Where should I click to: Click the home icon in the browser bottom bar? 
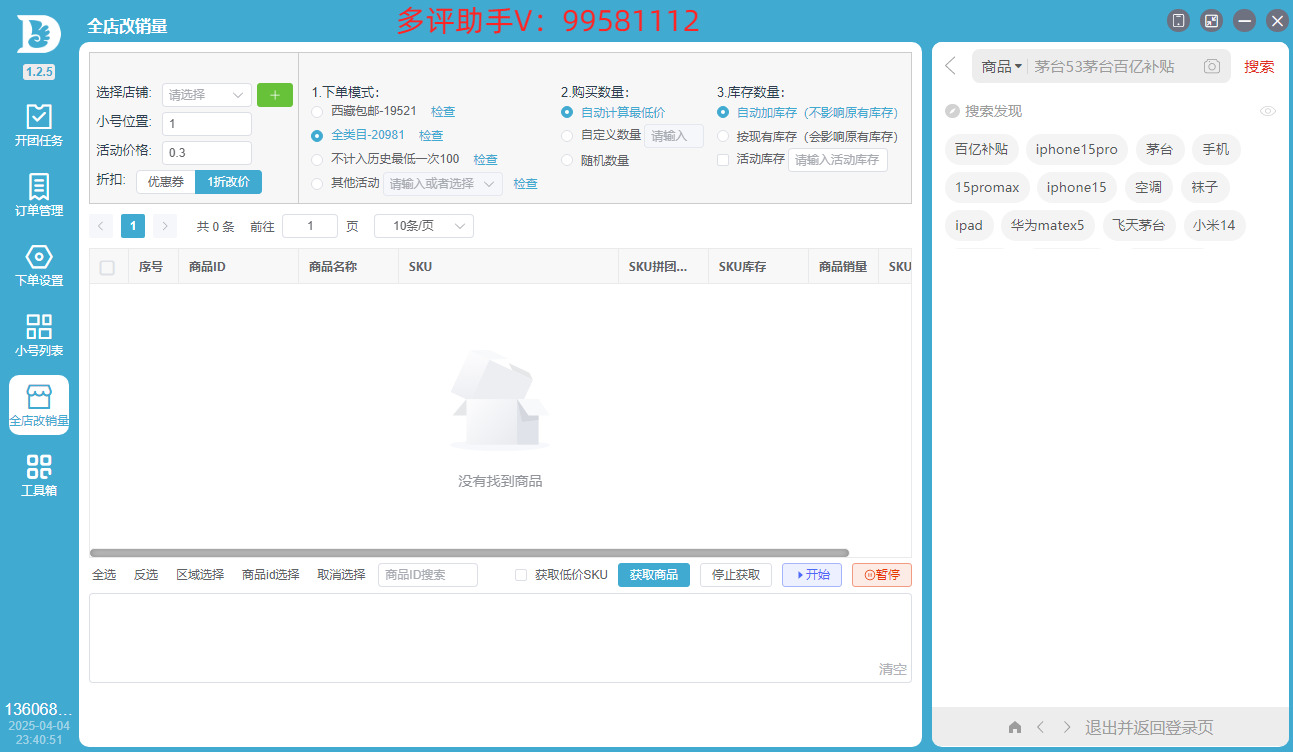1015,727
